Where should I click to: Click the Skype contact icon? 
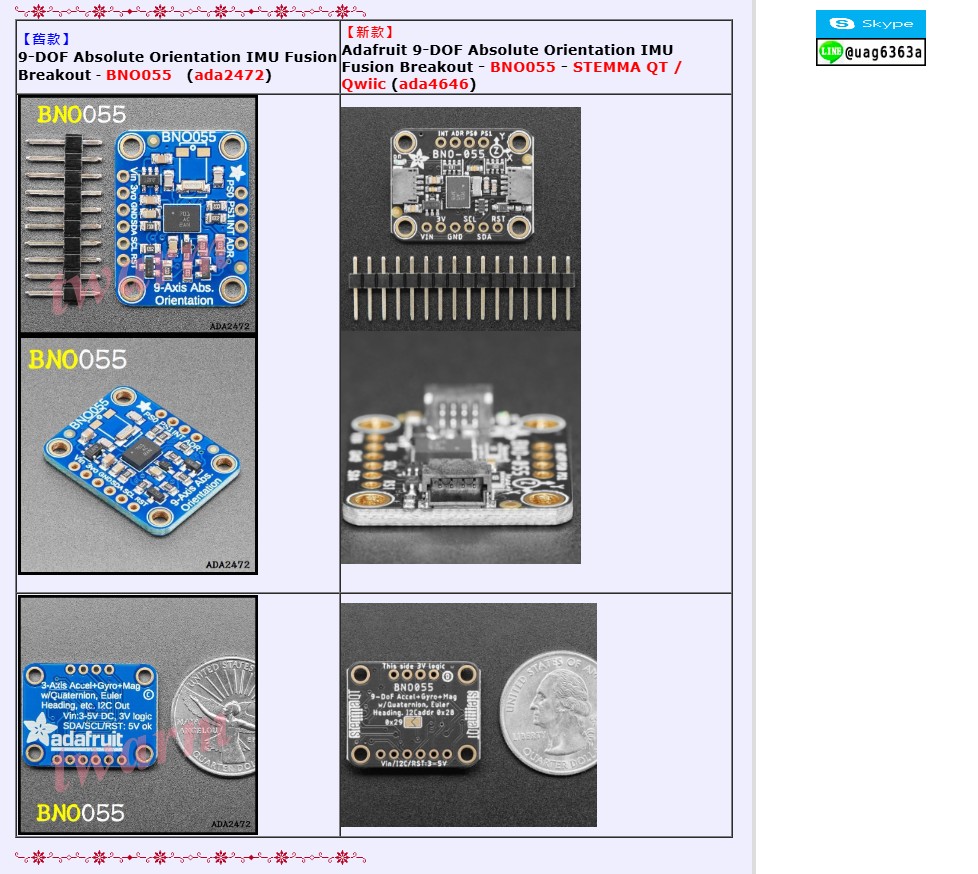coord(869,21)
